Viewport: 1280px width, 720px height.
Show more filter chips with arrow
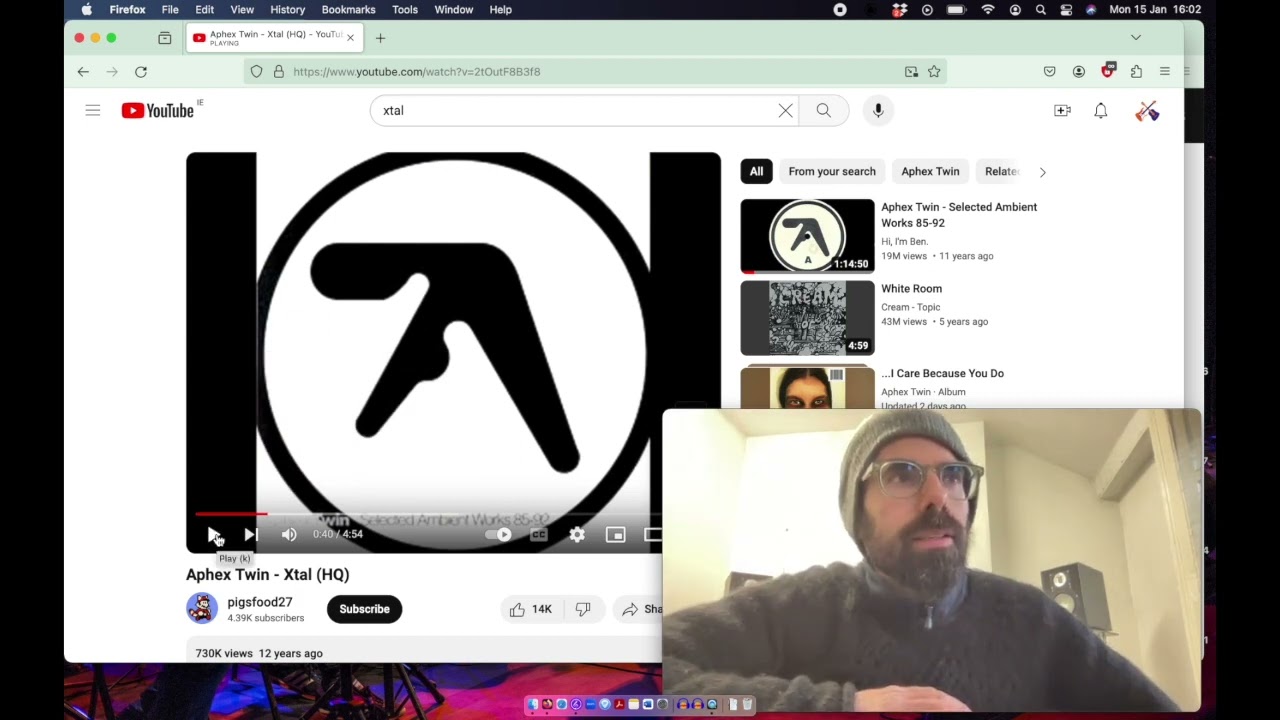pyautogui.click(x=1042, y=172)
